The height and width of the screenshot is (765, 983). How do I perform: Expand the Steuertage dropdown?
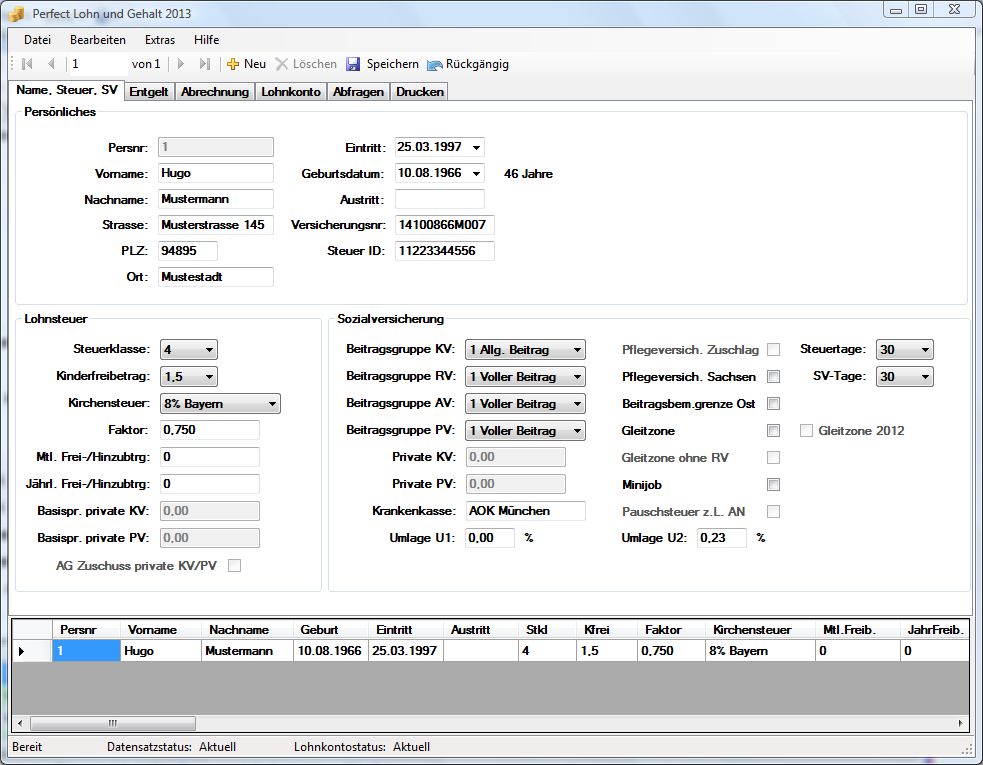pyautogui.click(x=904, y=349)
